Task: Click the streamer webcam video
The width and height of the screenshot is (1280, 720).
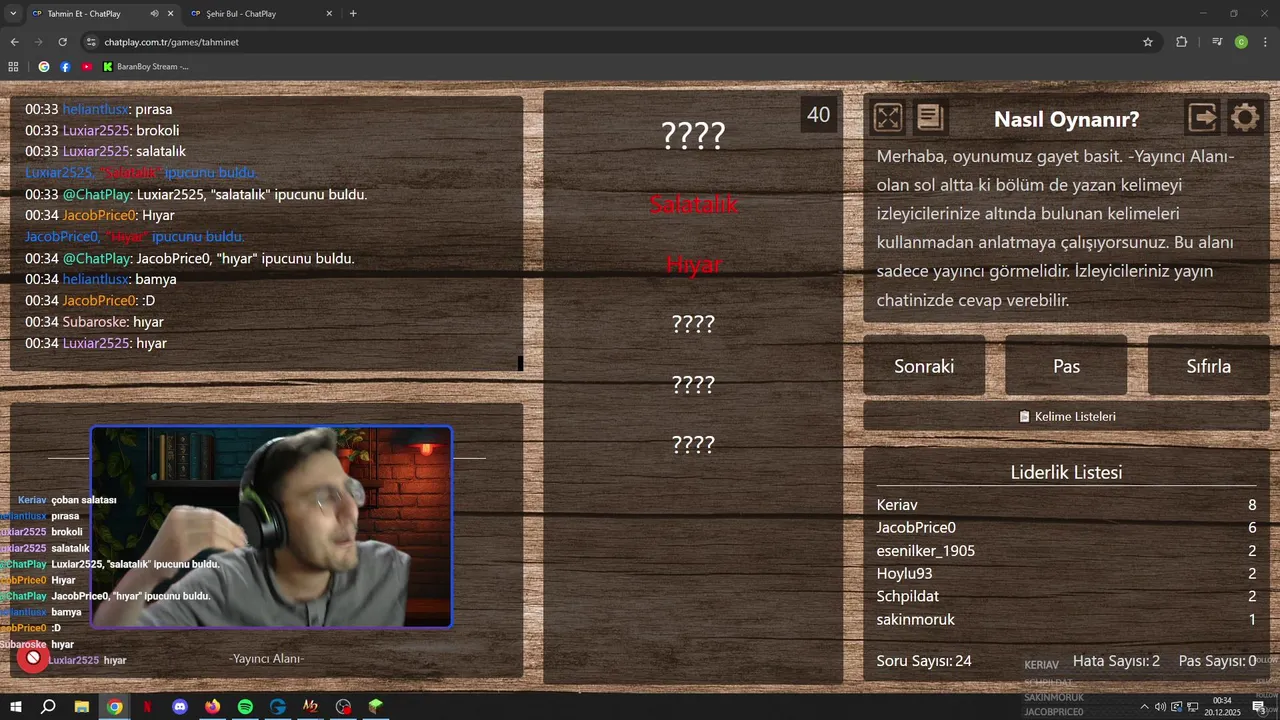Action: tap(271, 527)
